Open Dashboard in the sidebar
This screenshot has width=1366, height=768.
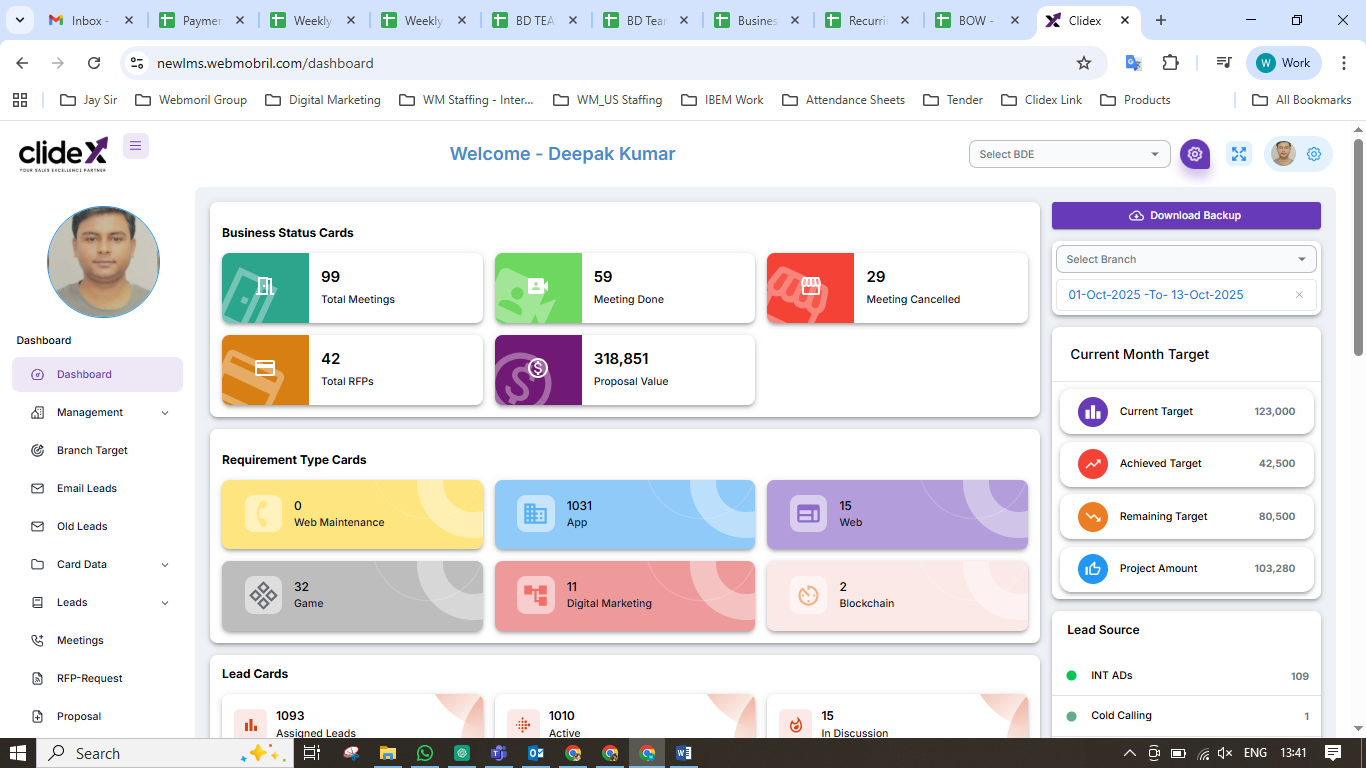[97, 374]
